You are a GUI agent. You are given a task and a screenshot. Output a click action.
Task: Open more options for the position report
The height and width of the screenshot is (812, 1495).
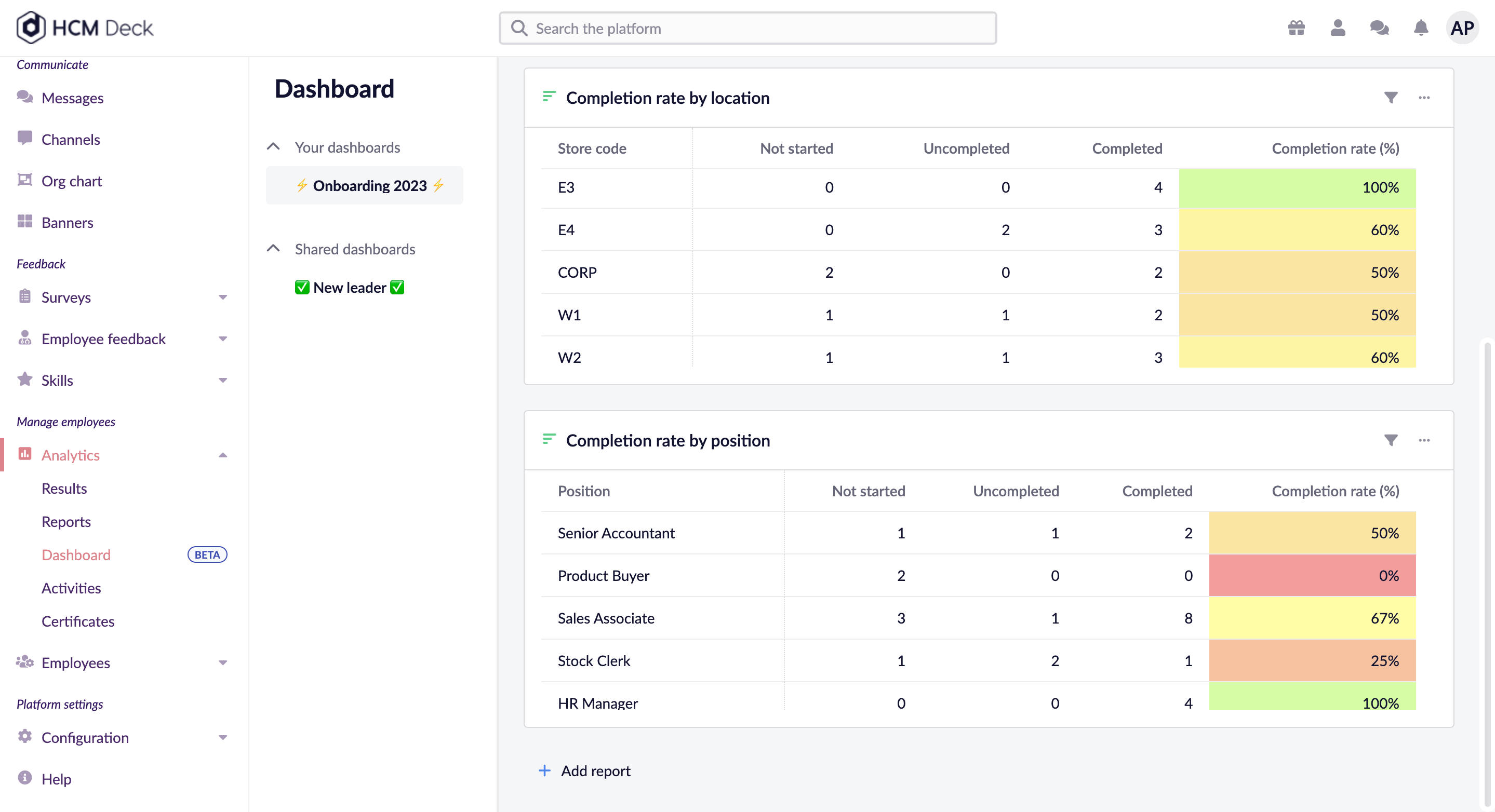point(1424,440)
